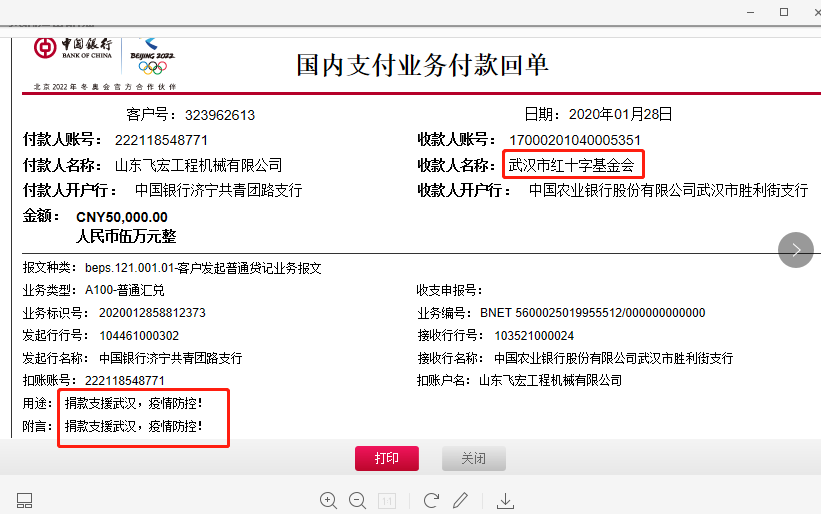Click the zoom in magnifier icon
Viewport: 821px width, 514px height.
[x=328, y=501]
